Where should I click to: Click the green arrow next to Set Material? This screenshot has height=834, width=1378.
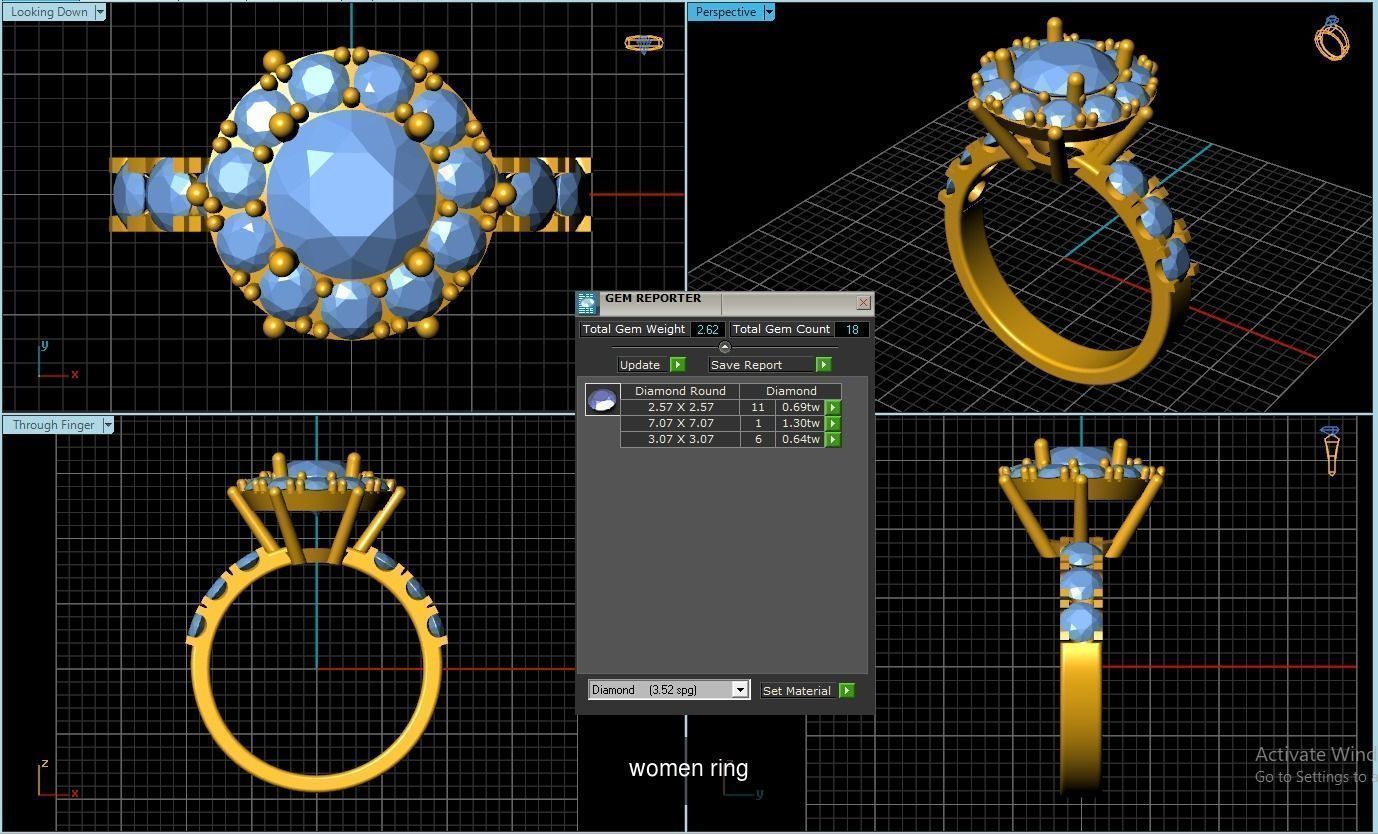coord(847,690)
